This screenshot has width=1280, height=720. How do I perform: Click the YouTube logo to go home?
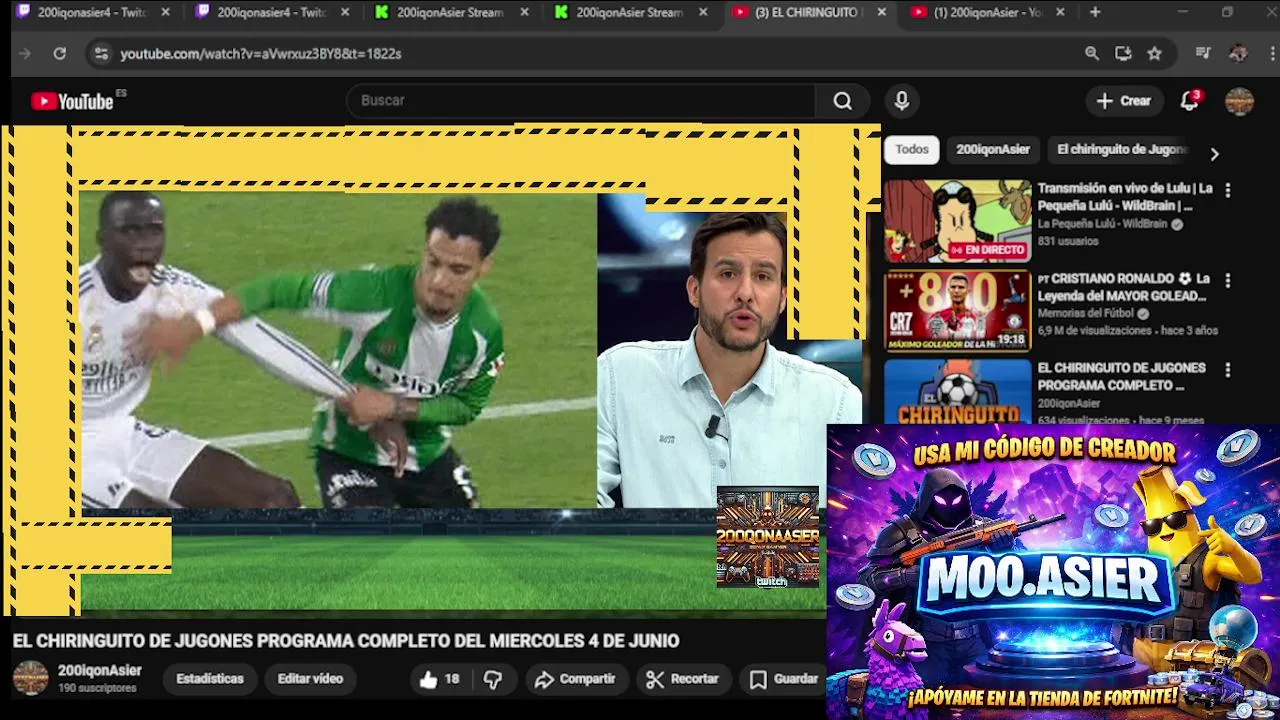pyautogui.click(x=72, y=101)
